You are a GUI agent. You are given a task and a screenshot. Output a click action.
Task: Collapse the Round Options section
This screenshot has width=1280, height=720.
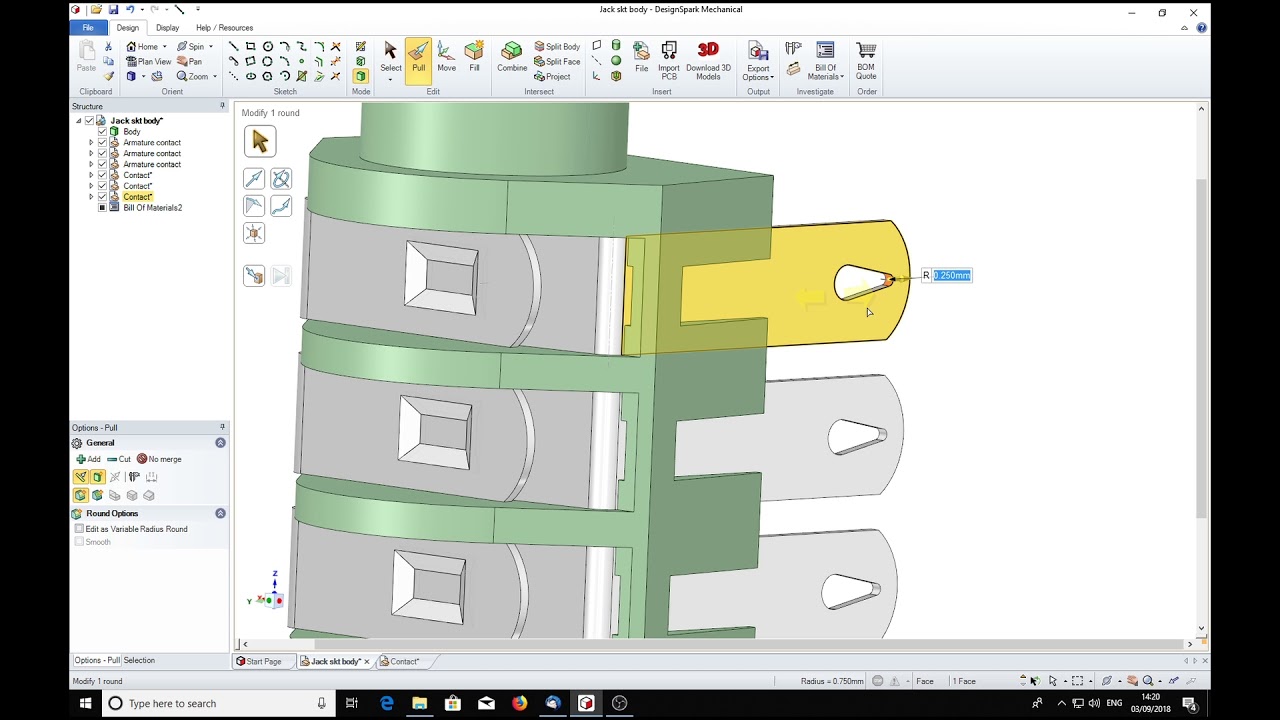tap(220, 513)
